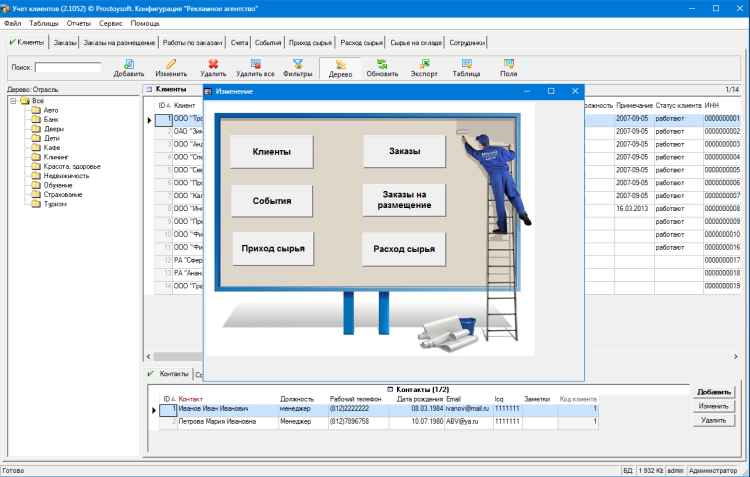Viewport: 750px width, 477px height.
Task: Click the Экспорт toolbar icon
Action: pyautogui.click(x=424, y=63)
